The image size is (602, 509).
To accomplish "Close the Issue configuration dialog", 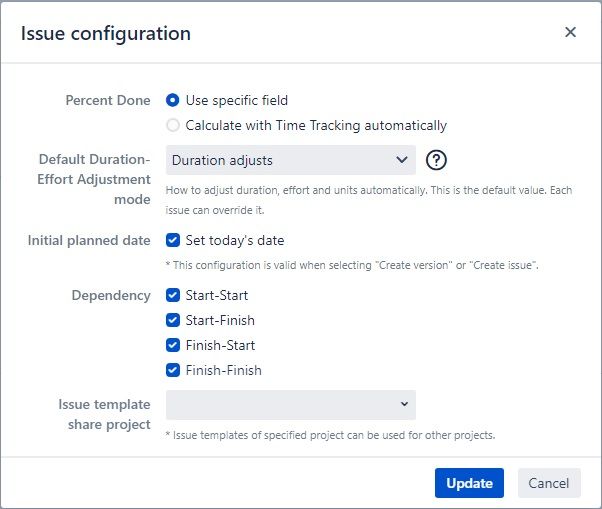I will 571,32.
